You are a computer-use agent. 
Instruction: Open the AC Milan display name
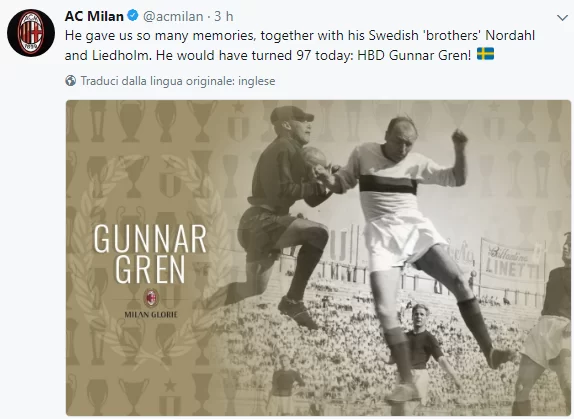pos(94,16)
